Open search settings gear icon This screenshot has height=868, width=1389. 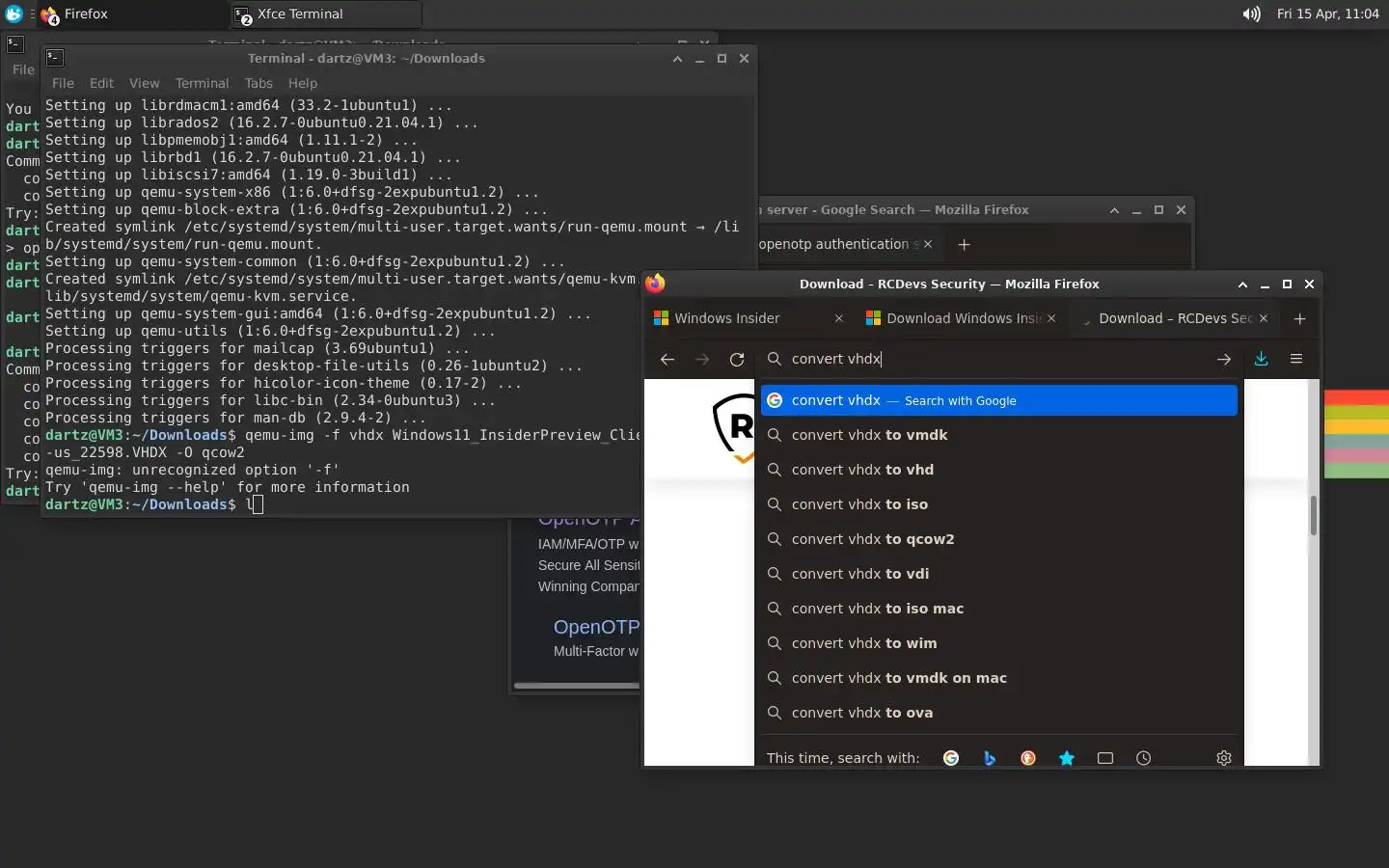tap(1224, 758)
